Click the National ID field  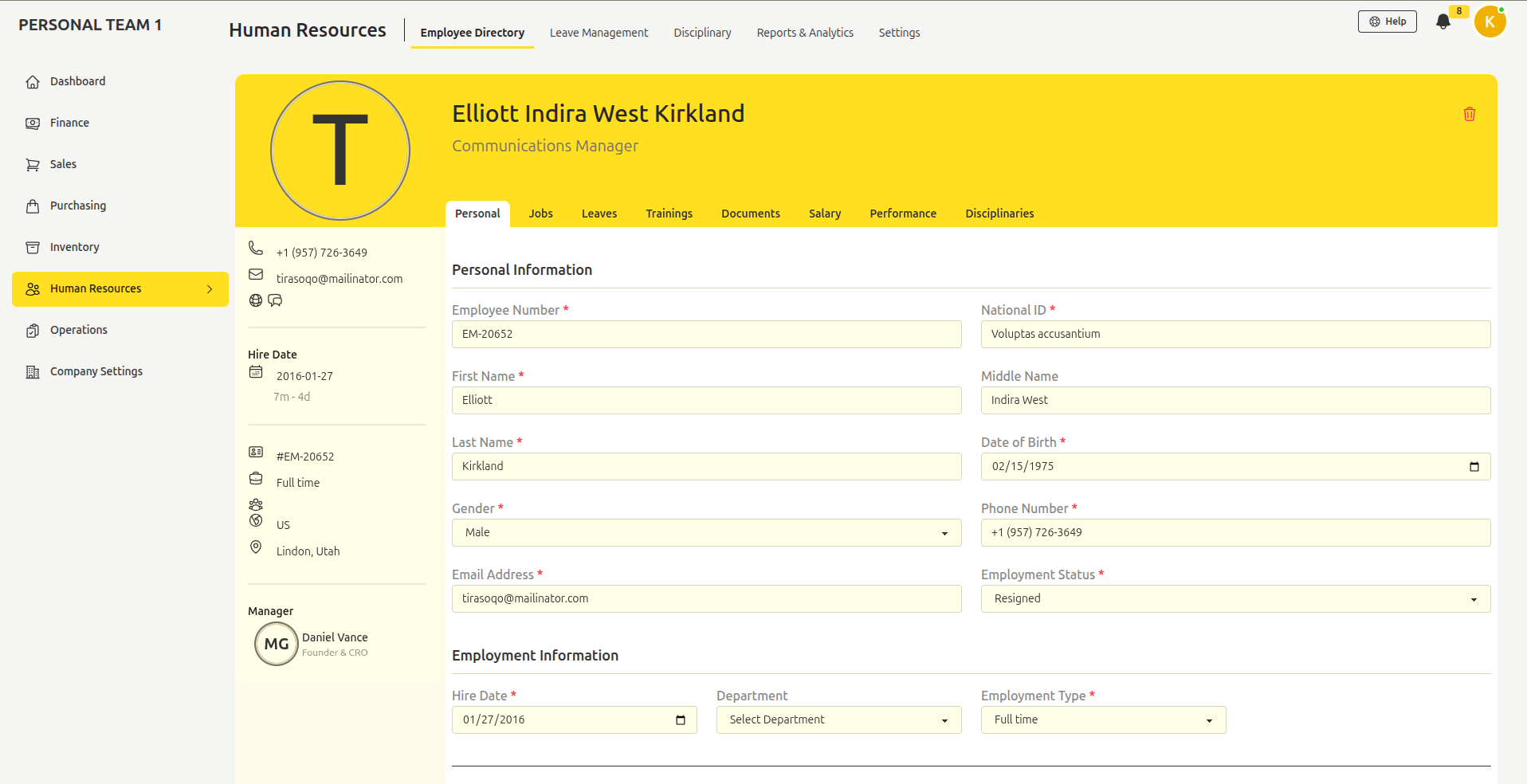tap(1236, 335)
